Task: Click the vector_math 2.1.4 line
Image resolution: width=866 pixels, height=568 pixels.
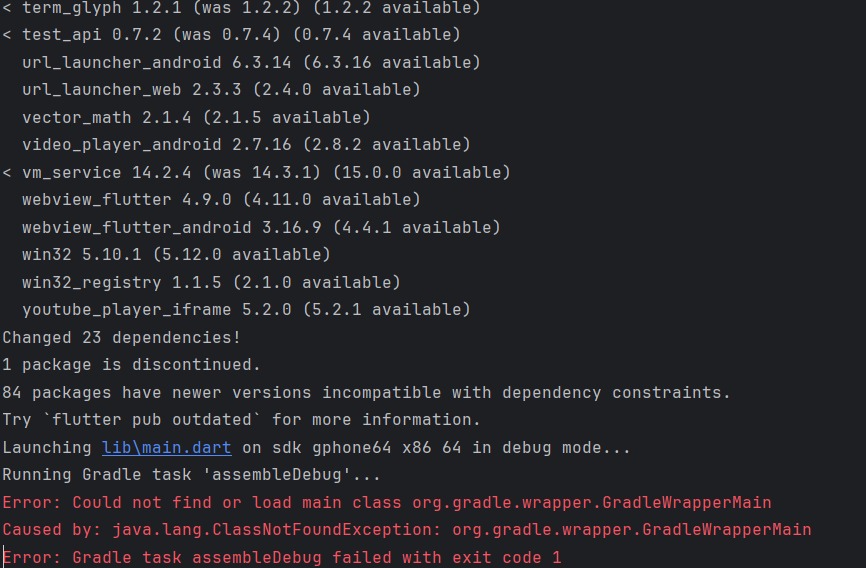Action: pos(196,117)
